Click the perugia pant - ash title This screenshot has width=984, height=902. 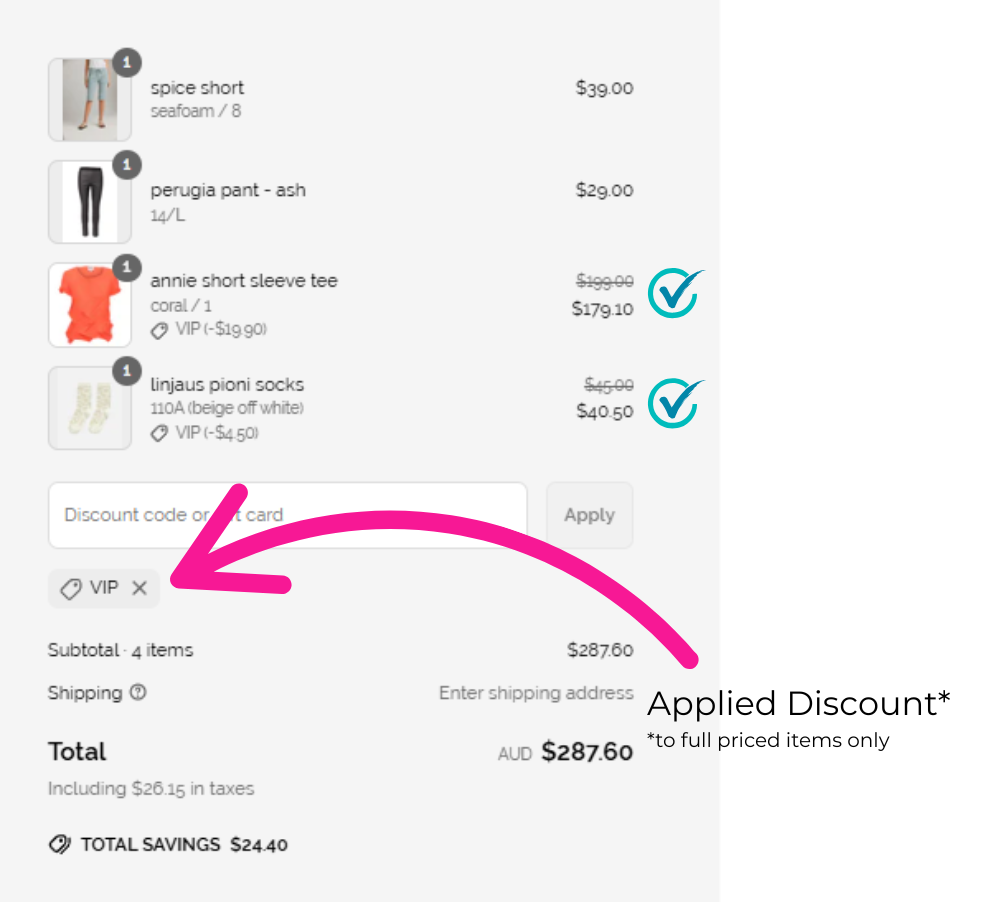228,190
